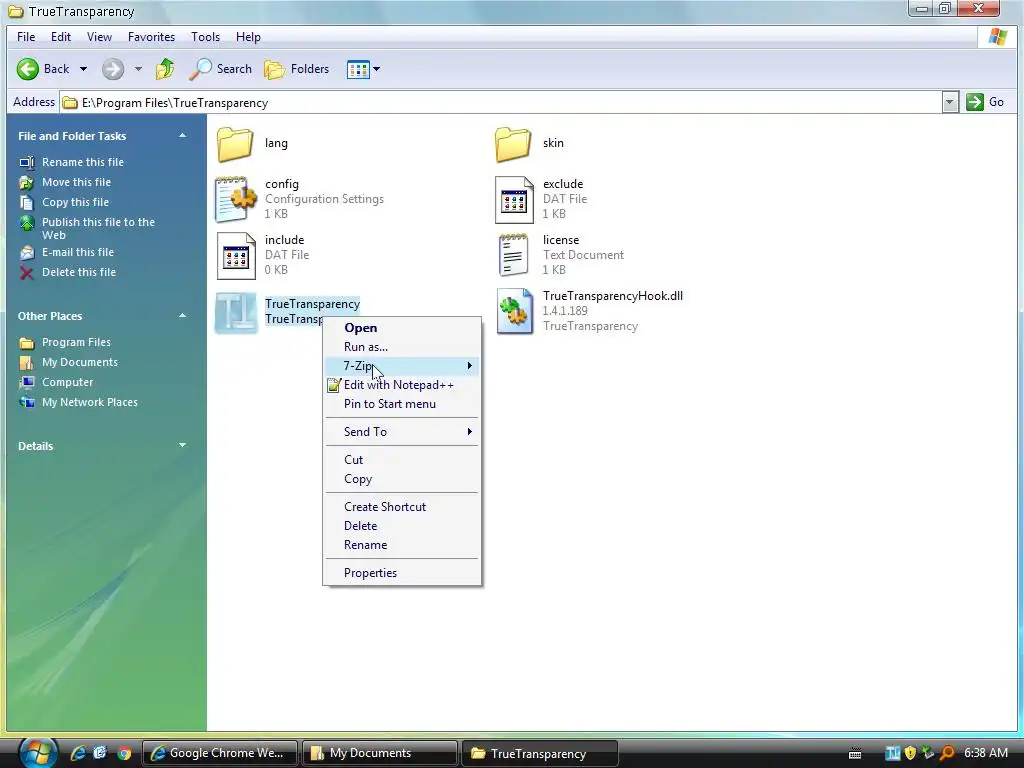Screen dimensions: 1024x768
Task: Launch Chrome from quick launch
Action: [x=124, y=753]
